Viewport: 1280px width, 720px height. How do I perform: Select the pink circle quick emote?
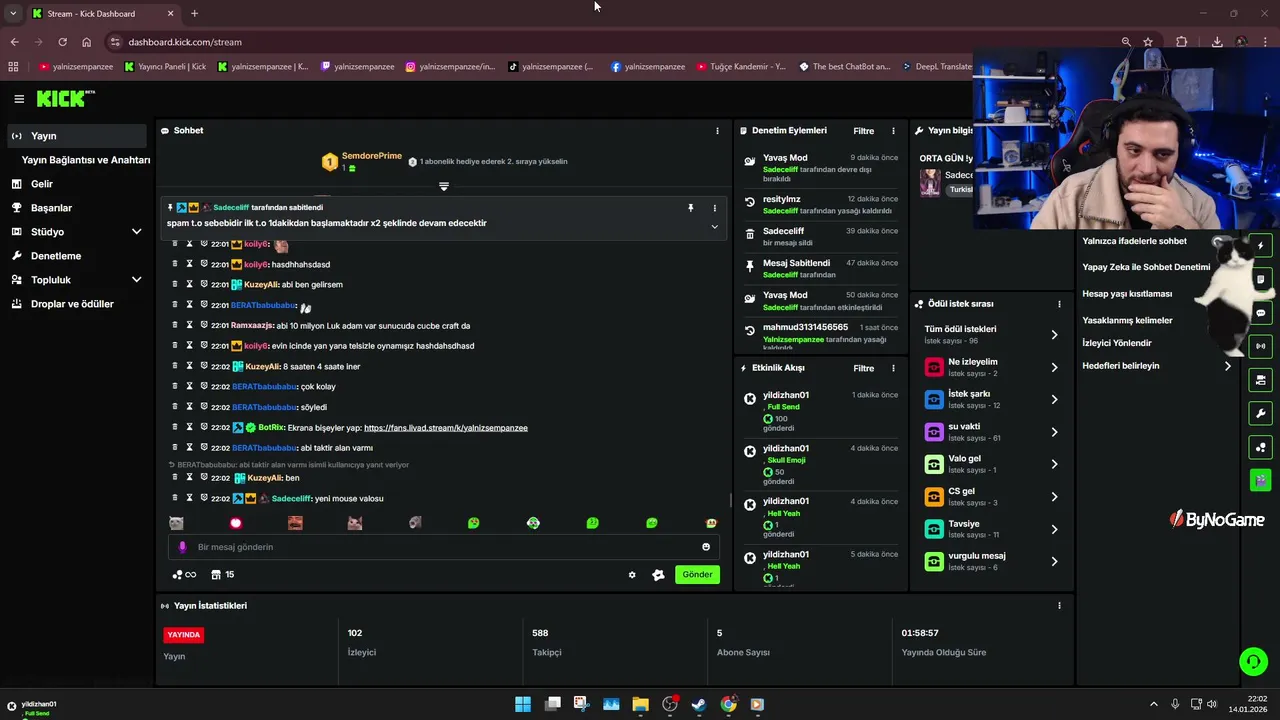click(236, 523)
